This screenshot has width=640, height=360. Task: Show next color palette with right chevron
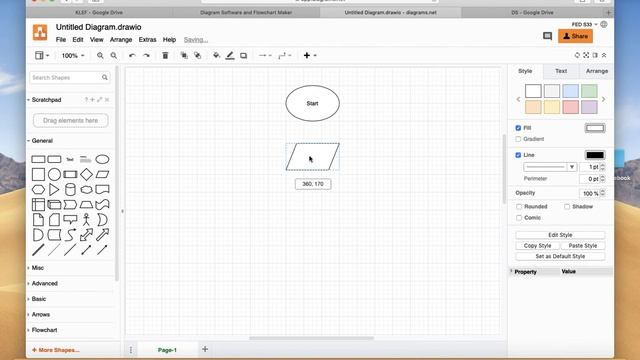[603, 99]
